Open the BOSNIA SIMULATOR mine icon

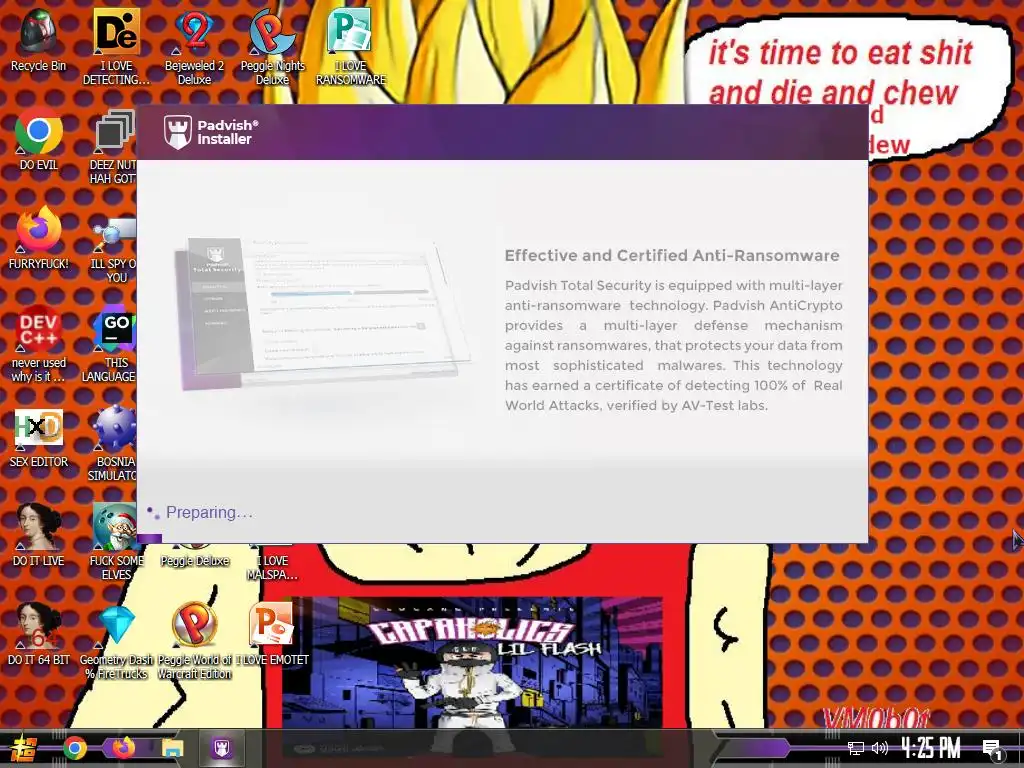(114, 444)
